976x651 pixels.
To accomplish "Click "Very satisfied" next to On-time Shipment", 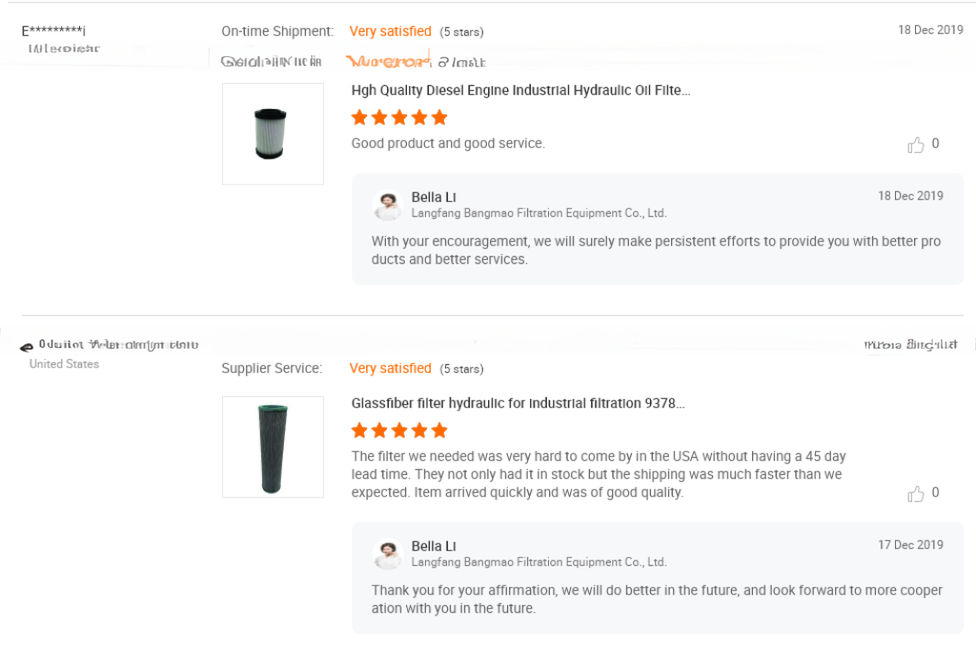I will [x=390, y=32].
